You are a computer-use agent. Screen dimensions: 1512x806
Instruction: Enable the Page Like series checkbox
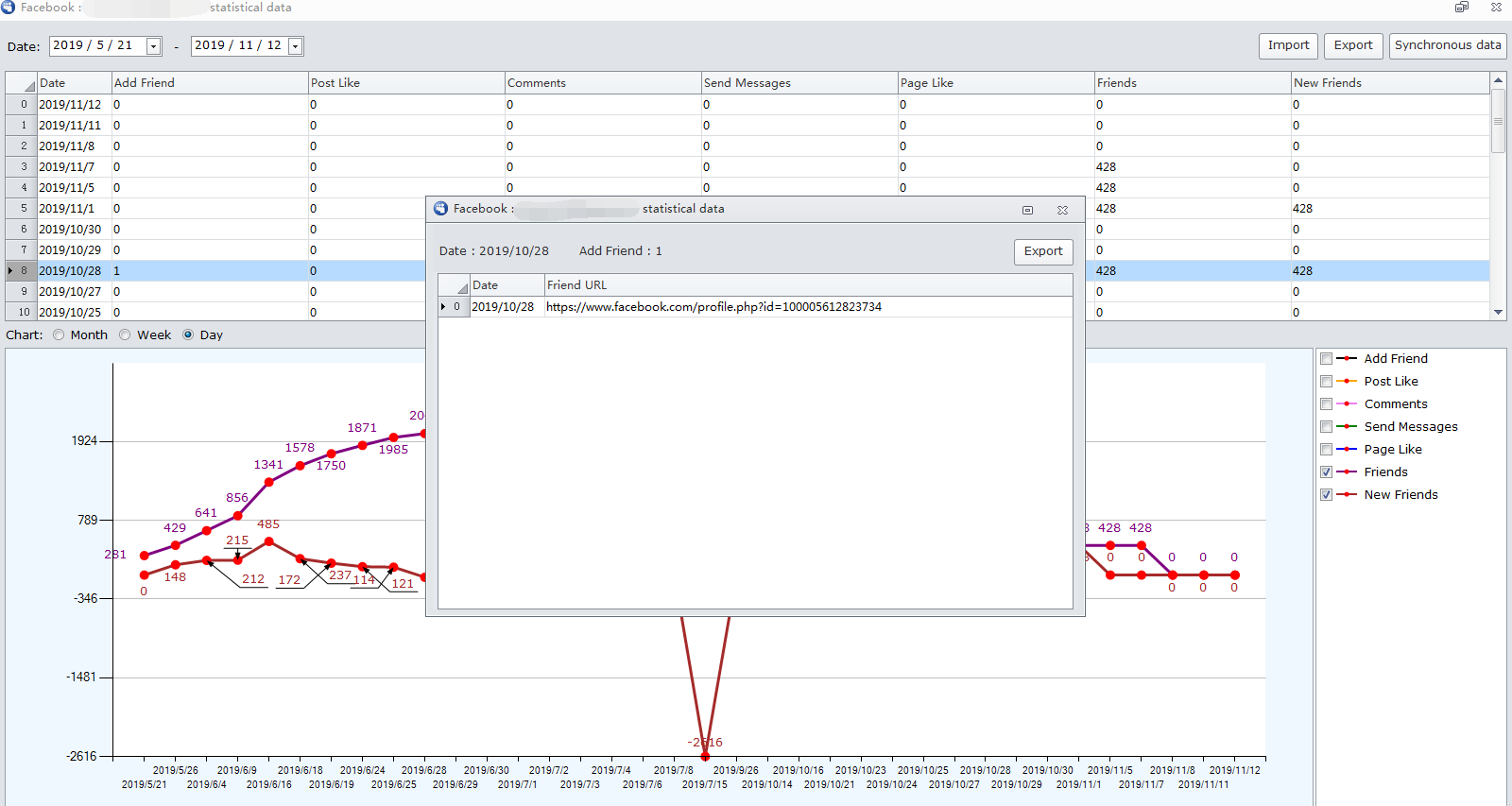(x=1327, y=450)
